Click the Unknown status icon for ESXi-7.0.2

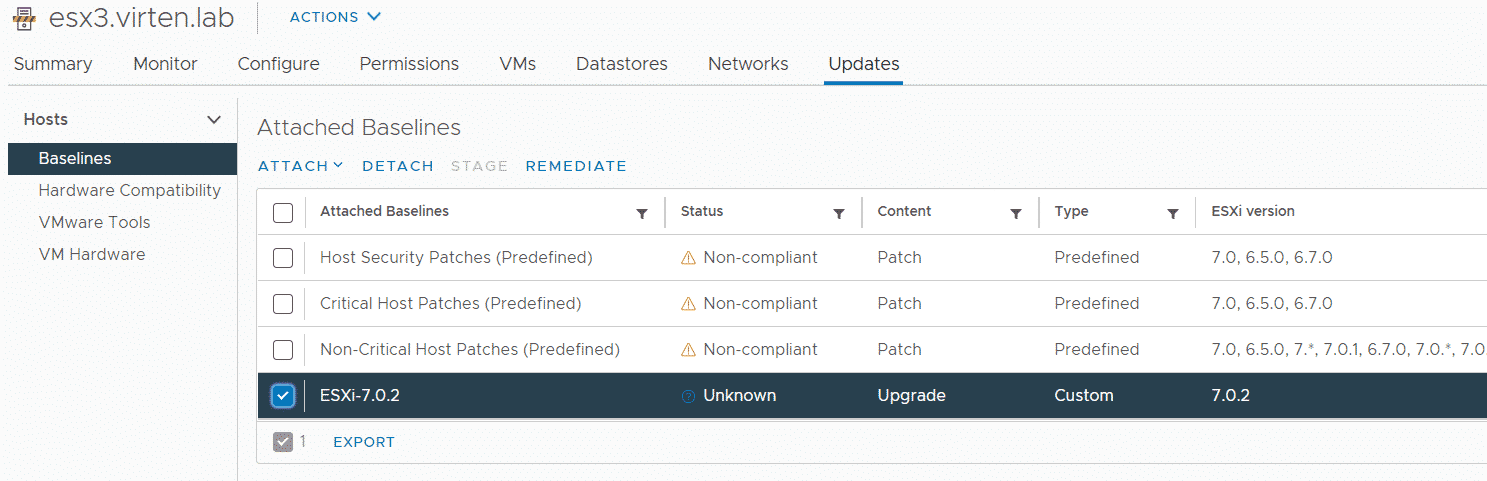tap(688, 396)
